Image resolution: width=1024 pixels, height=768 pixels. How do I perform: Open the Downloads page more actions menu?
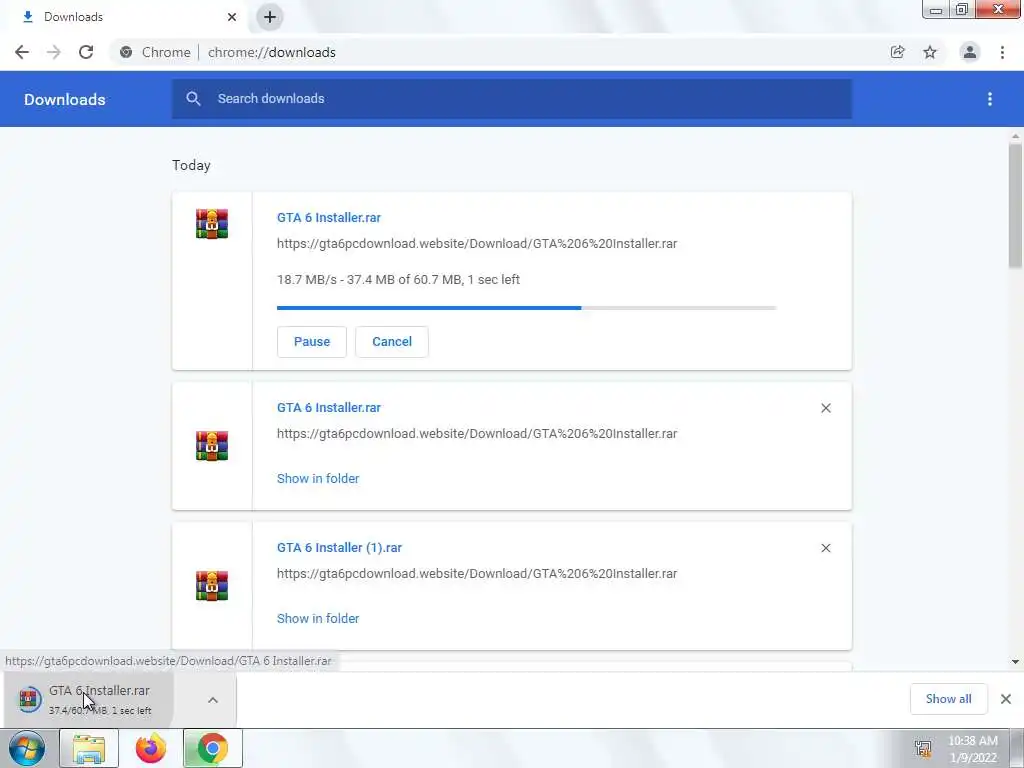pyautogui.click(x=990, y=99)
